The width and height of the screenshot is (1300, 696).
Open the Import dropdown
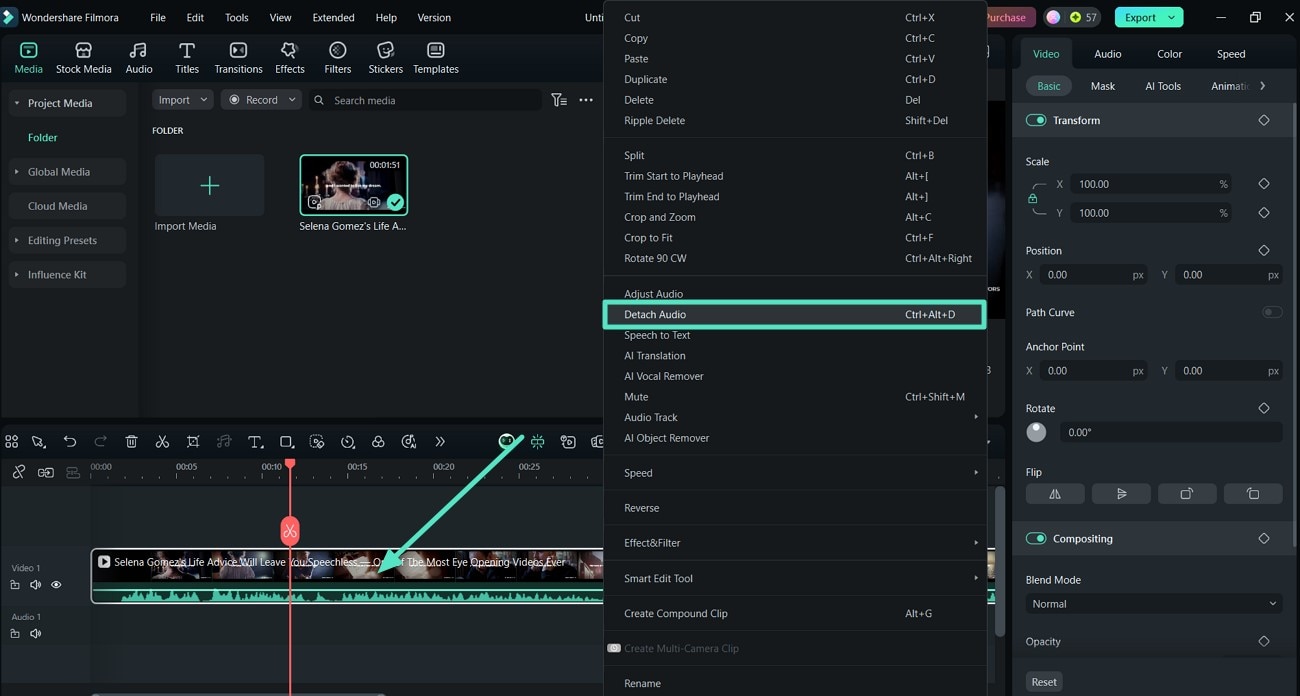pyautogui.click(x=182, y=100)
